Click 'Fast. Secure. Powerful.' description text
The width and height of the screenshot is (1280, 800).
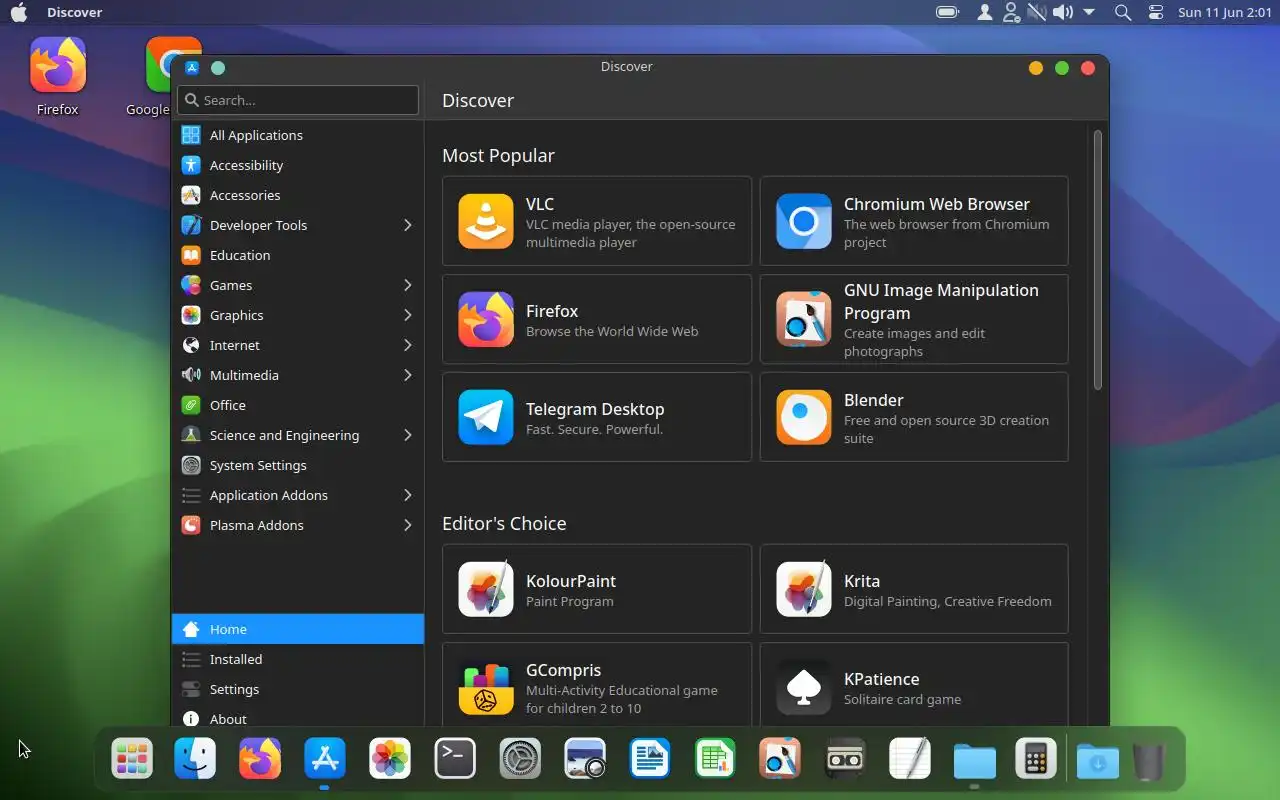click(x=594, y=429)
